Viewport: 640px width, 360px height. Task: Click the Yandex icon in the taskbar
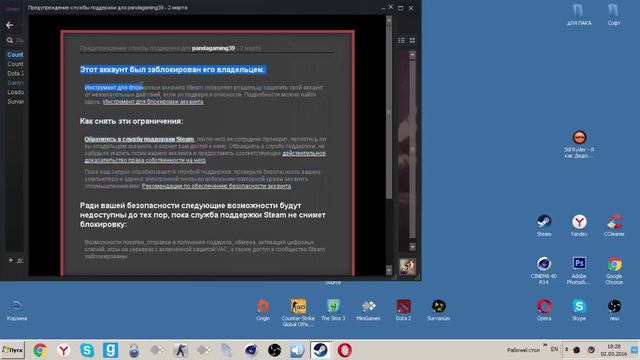pos(63,350)
